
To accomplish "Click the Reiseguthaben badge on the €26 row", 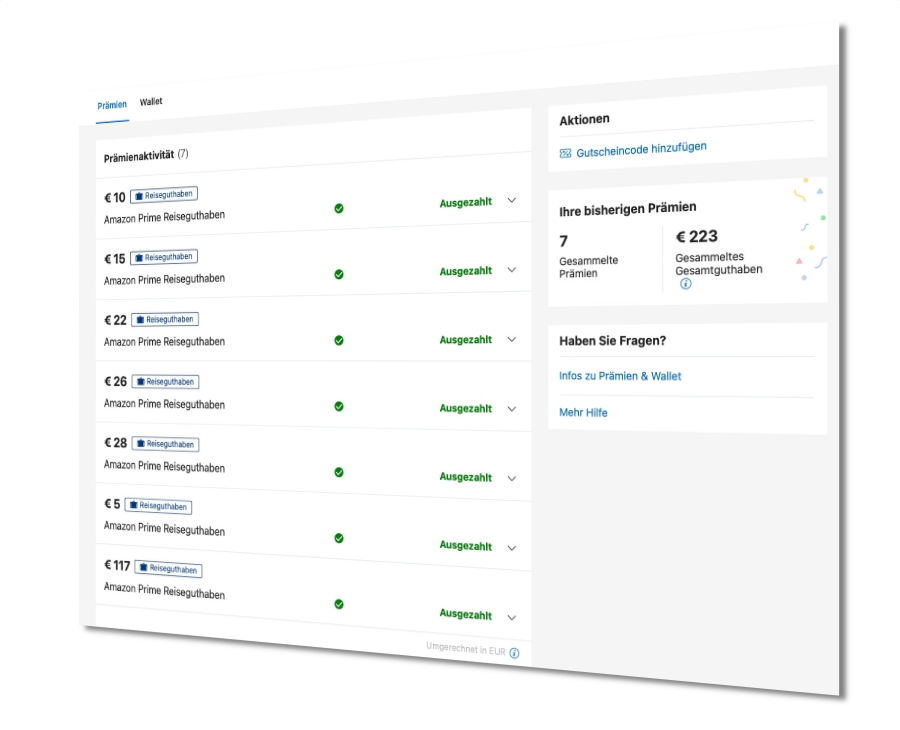I will (x=165, y=381).
